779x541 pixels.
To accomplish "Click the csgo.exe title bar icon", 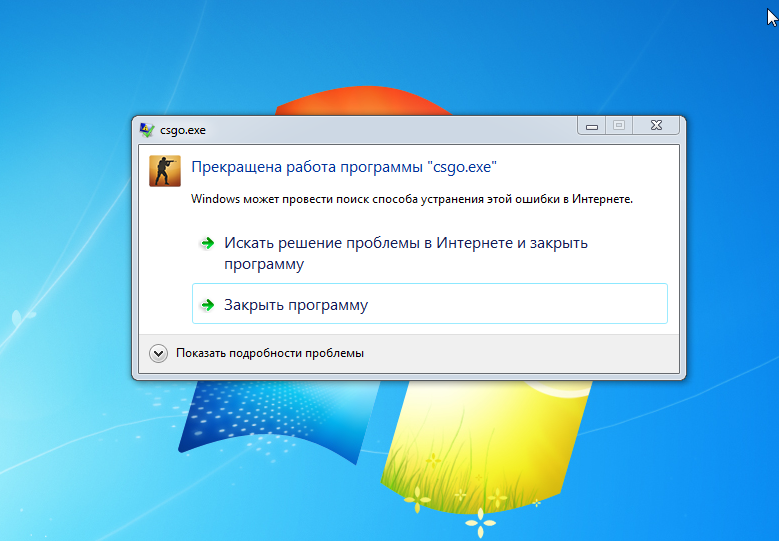I will click(147, 130).
